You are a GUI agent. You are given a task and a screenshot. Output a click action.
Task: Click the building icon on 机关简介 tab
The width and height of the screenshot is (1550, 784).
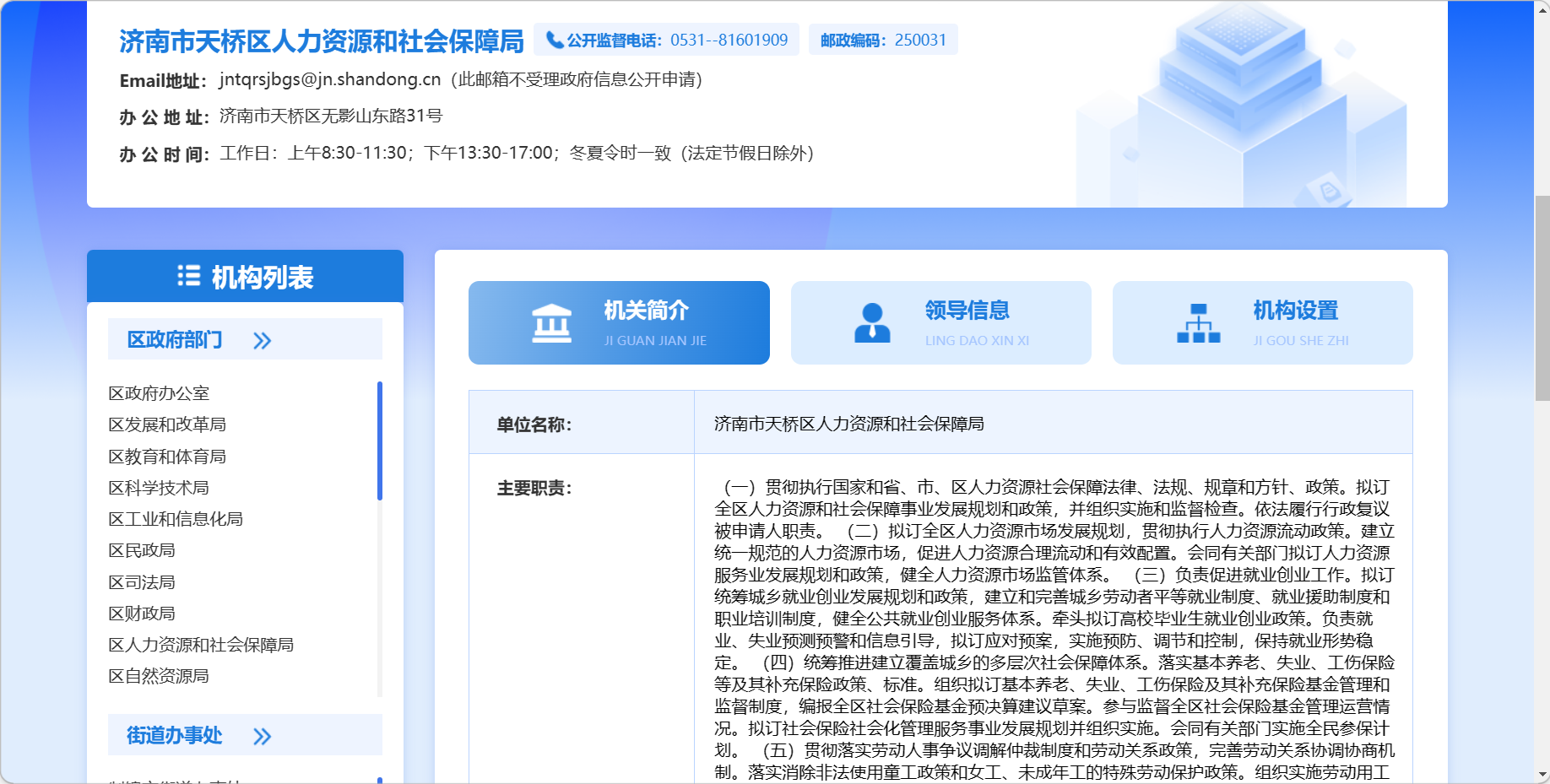[551, 323]
